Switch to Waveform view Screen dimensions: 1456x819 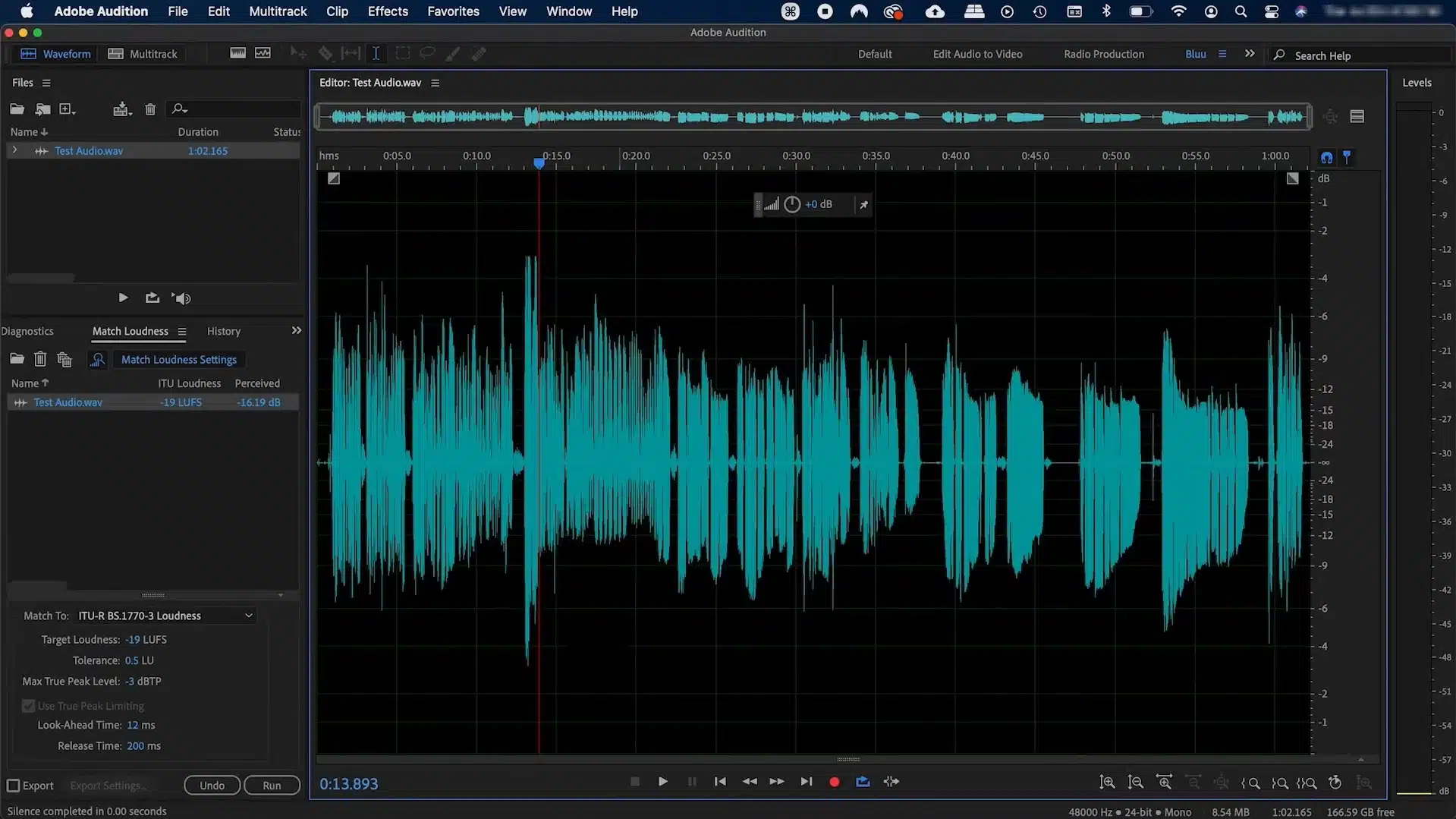coord(55,54)
